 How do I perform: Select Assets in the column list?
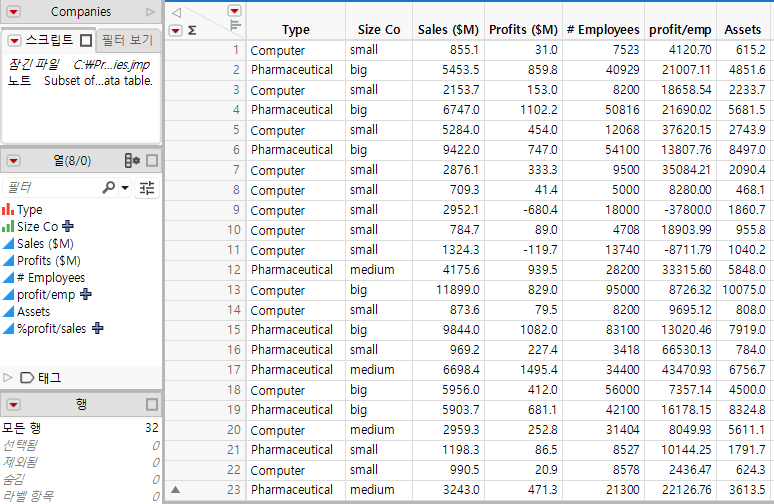point(34,311)
